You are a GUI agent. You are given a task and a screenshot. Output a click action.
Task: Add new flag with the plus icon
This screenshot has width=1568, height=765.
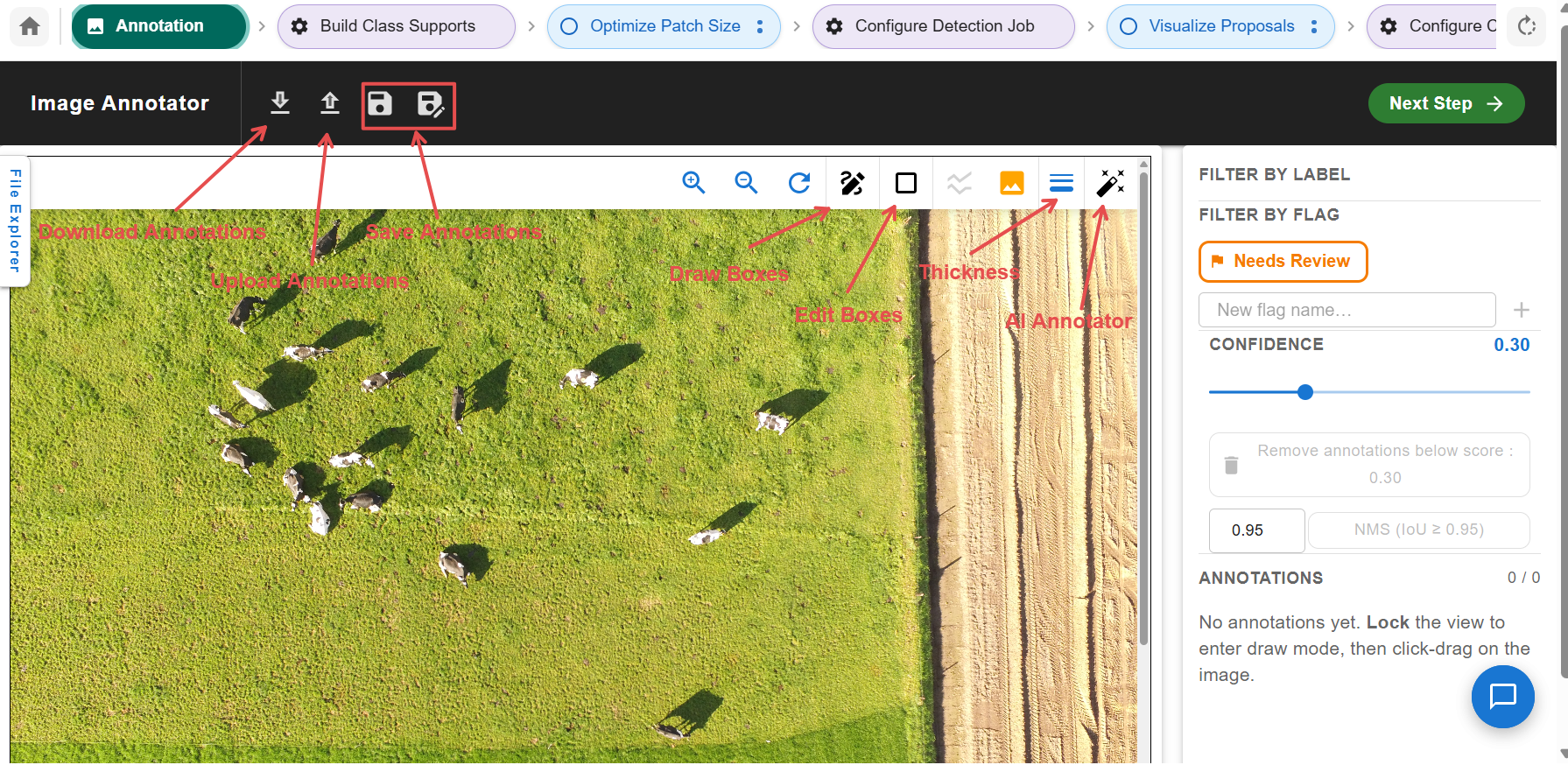click(1522, 310)
